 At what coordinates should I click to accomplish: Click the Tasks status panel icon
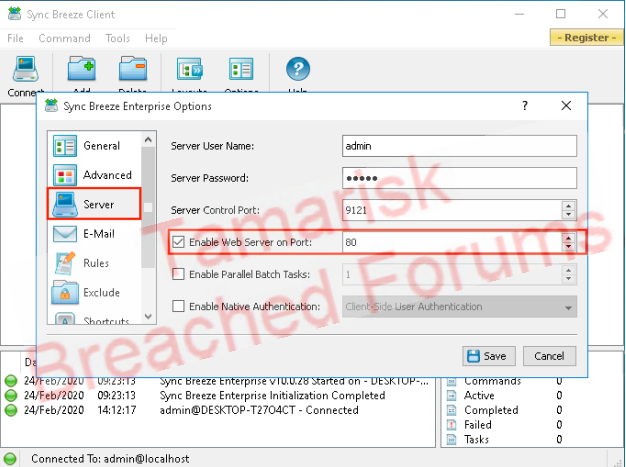452,440
